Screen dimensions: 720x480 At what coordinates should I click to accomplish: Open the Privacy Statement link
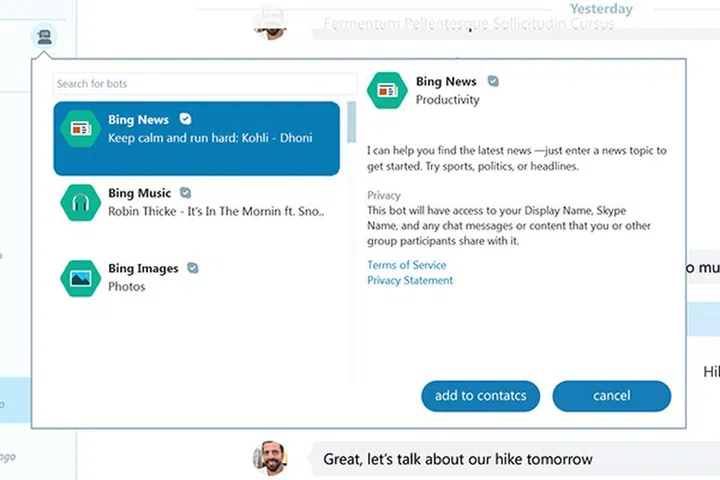tap(410, 281)
